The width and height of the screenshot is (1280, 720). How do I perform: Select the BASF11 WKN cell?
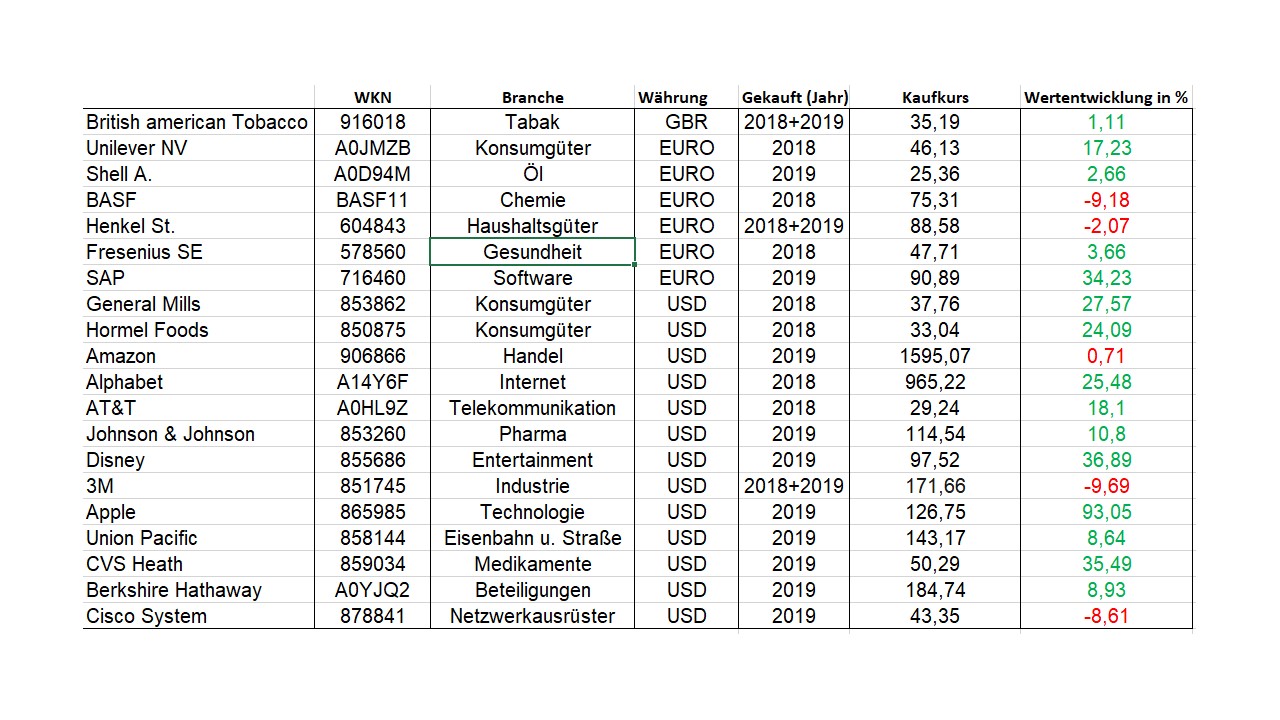[x=372, y=200]
